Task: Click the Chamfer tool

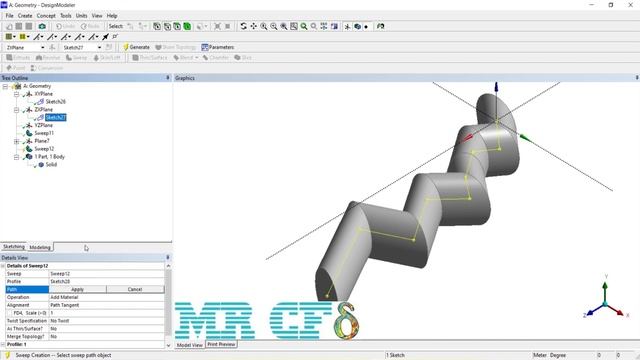Action: 216,58
